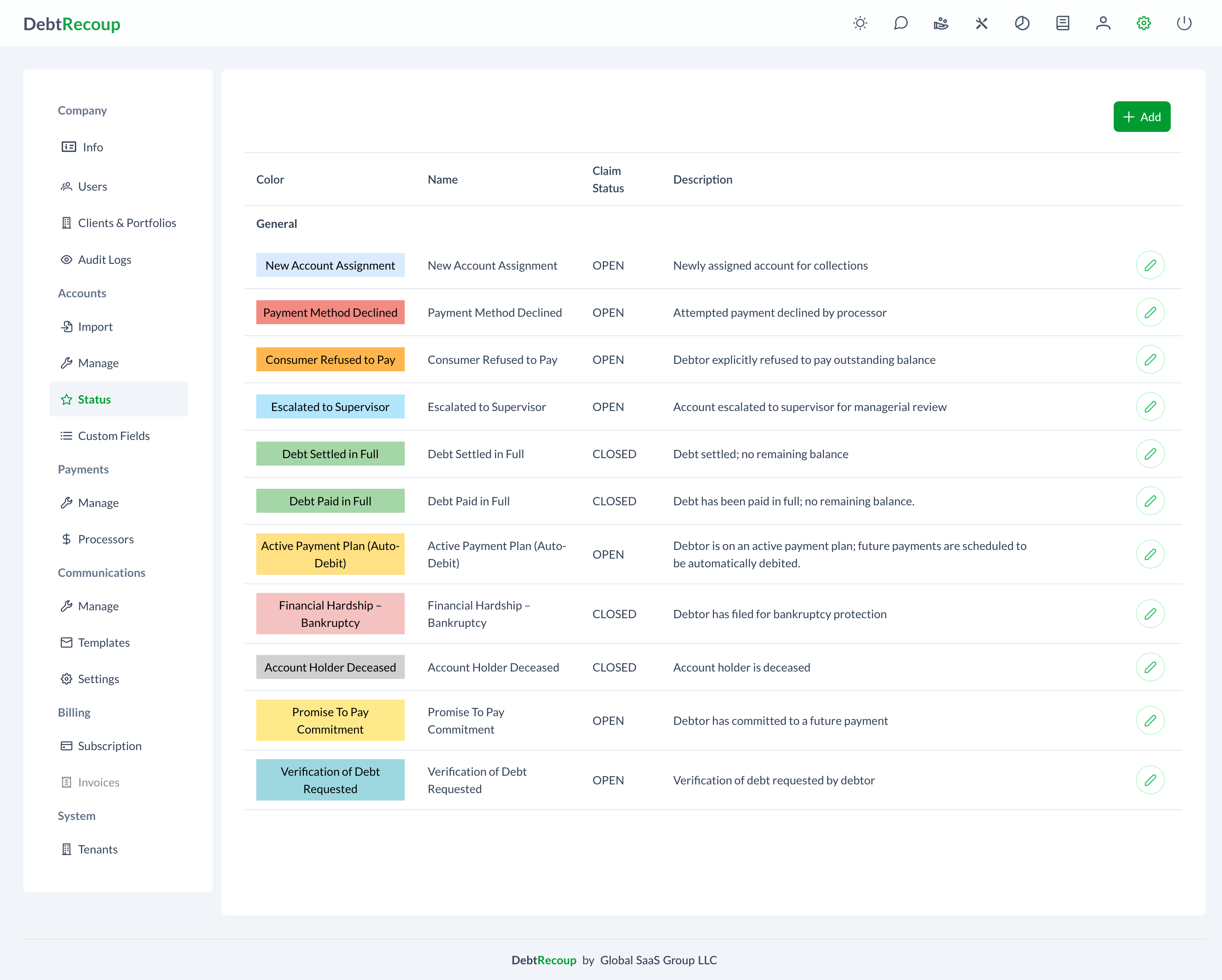Click the green settings gear icon
This screenshot has width=1222, height=980.
1143,23
